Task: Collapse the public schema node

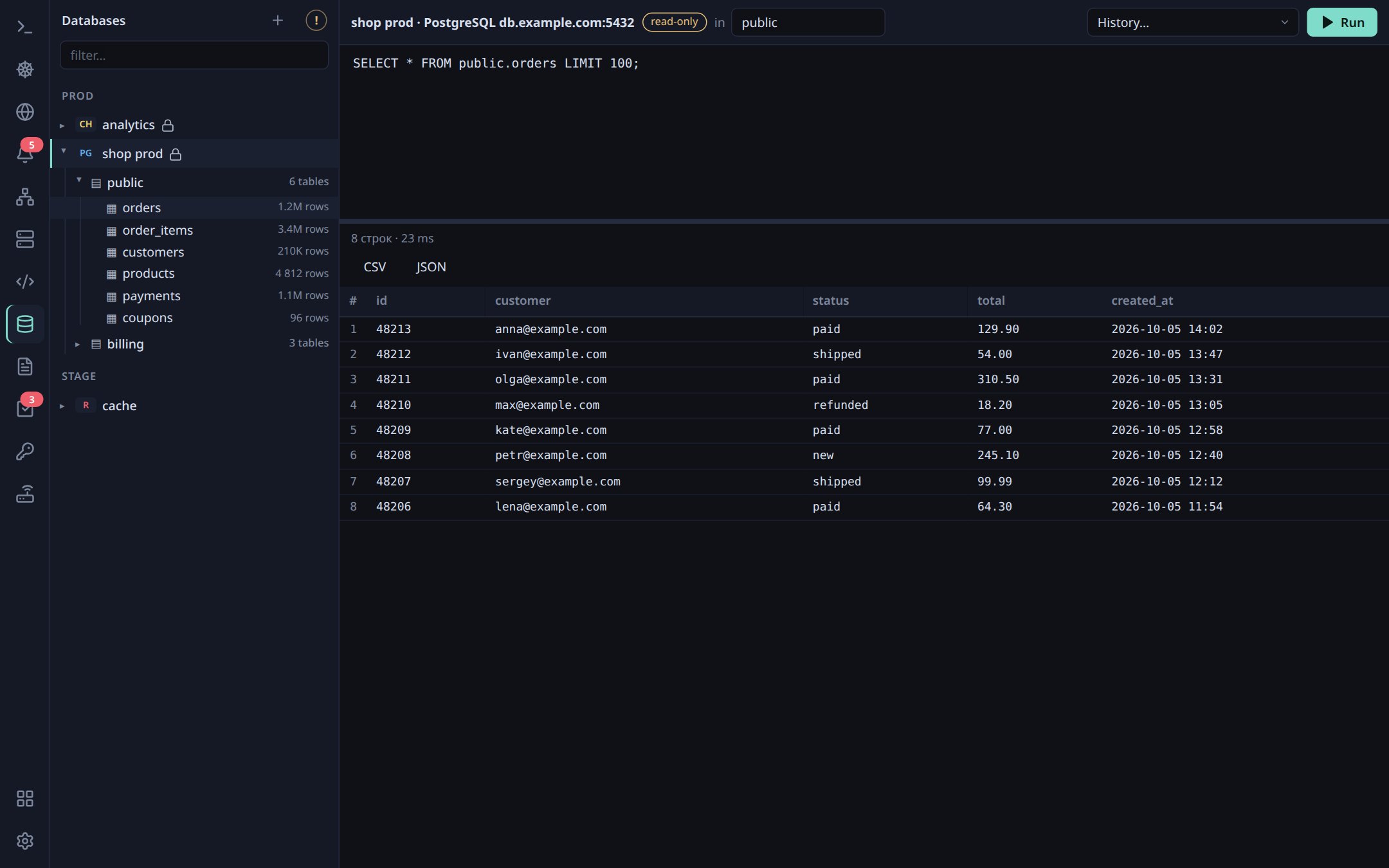Action: tap(79, 180)
